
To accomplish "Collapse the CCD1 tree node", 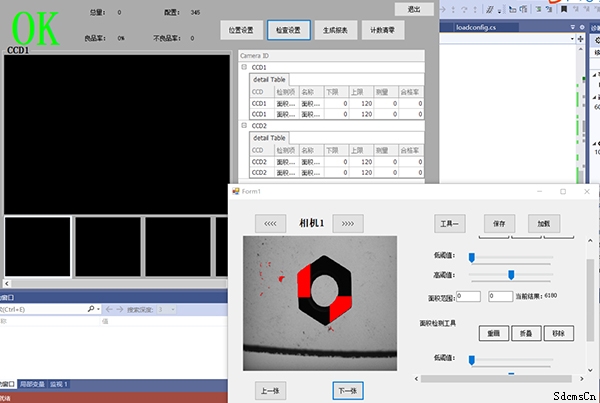I will 244,67.
